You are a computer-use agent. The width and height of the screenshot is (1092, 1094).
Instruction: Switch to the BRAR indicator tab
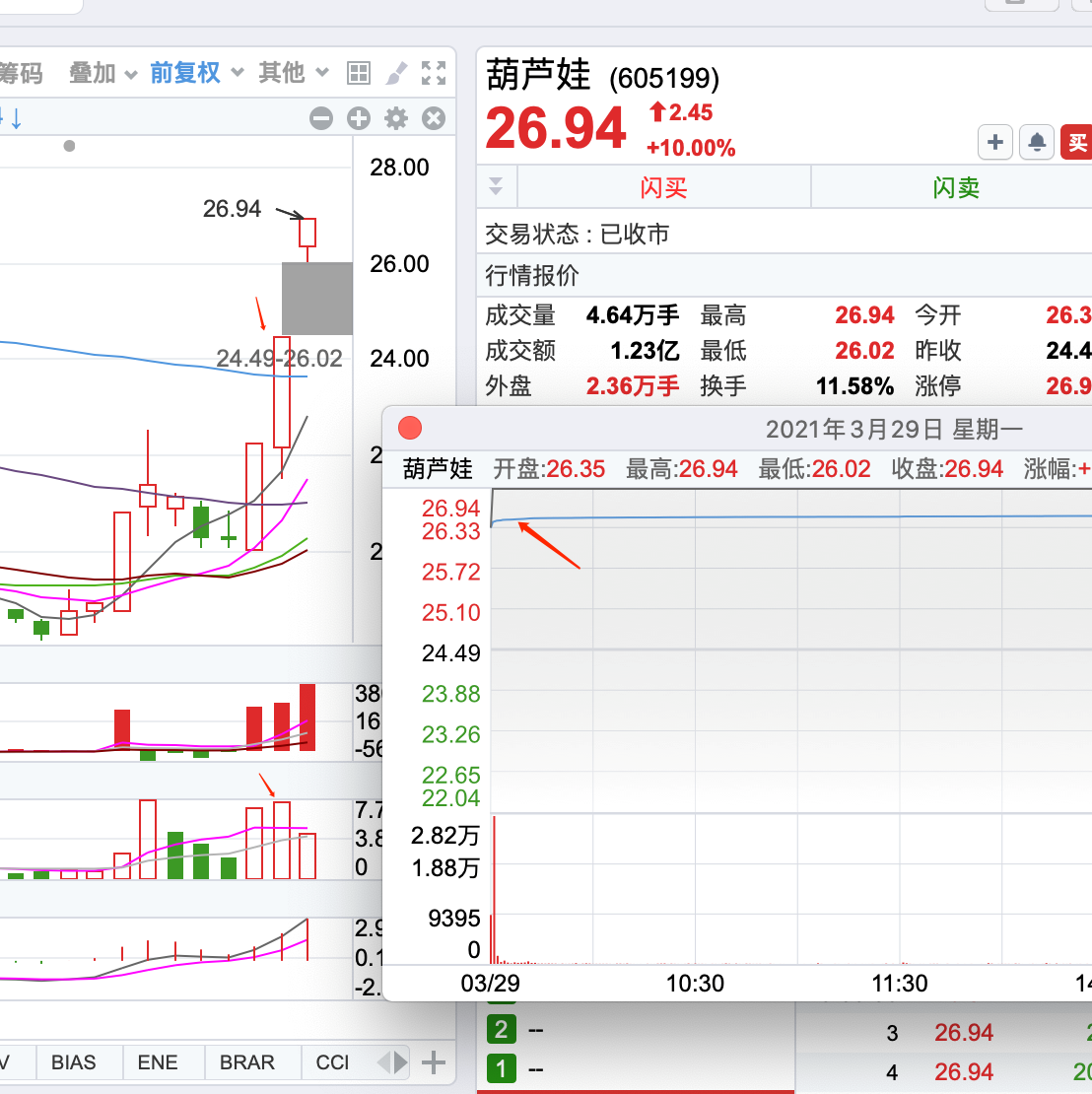point(247,1061)
